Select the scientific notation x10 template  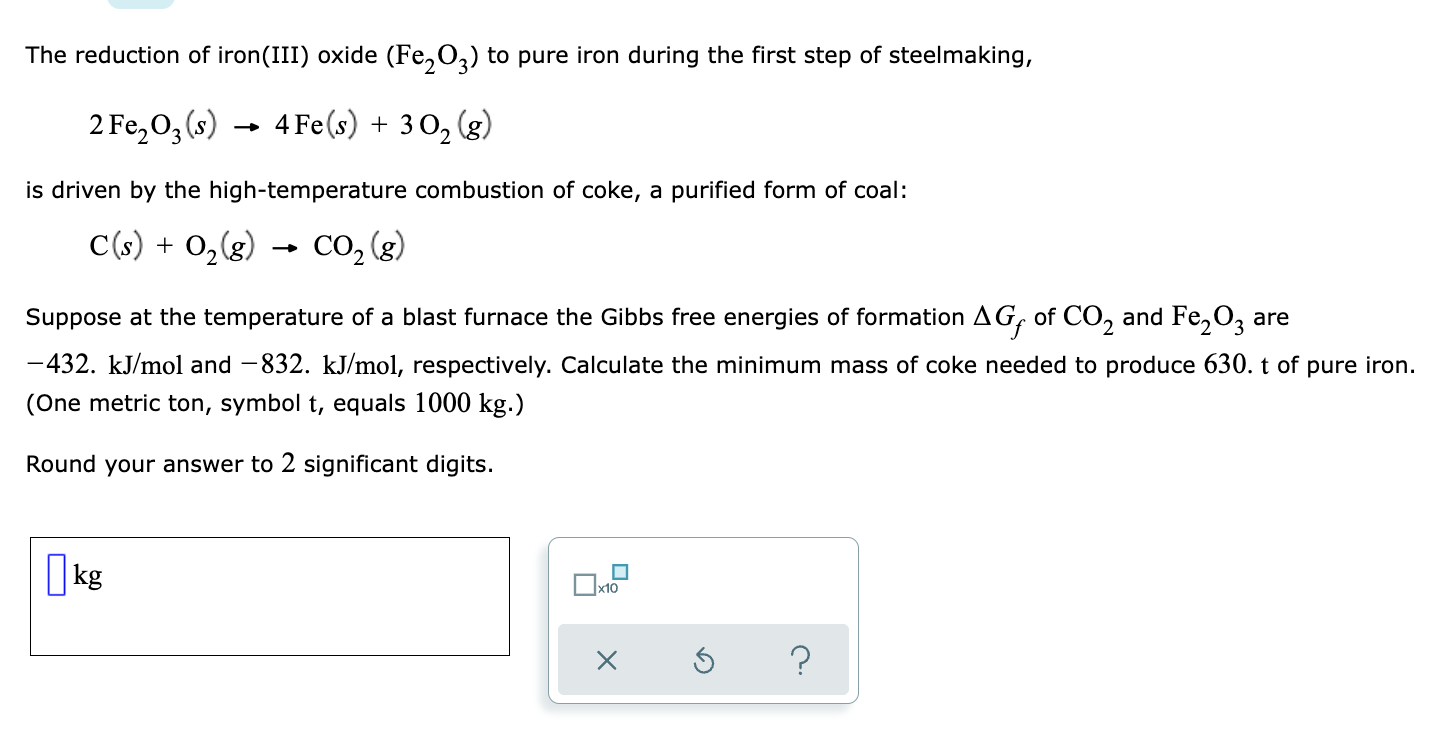coord(600,582)
